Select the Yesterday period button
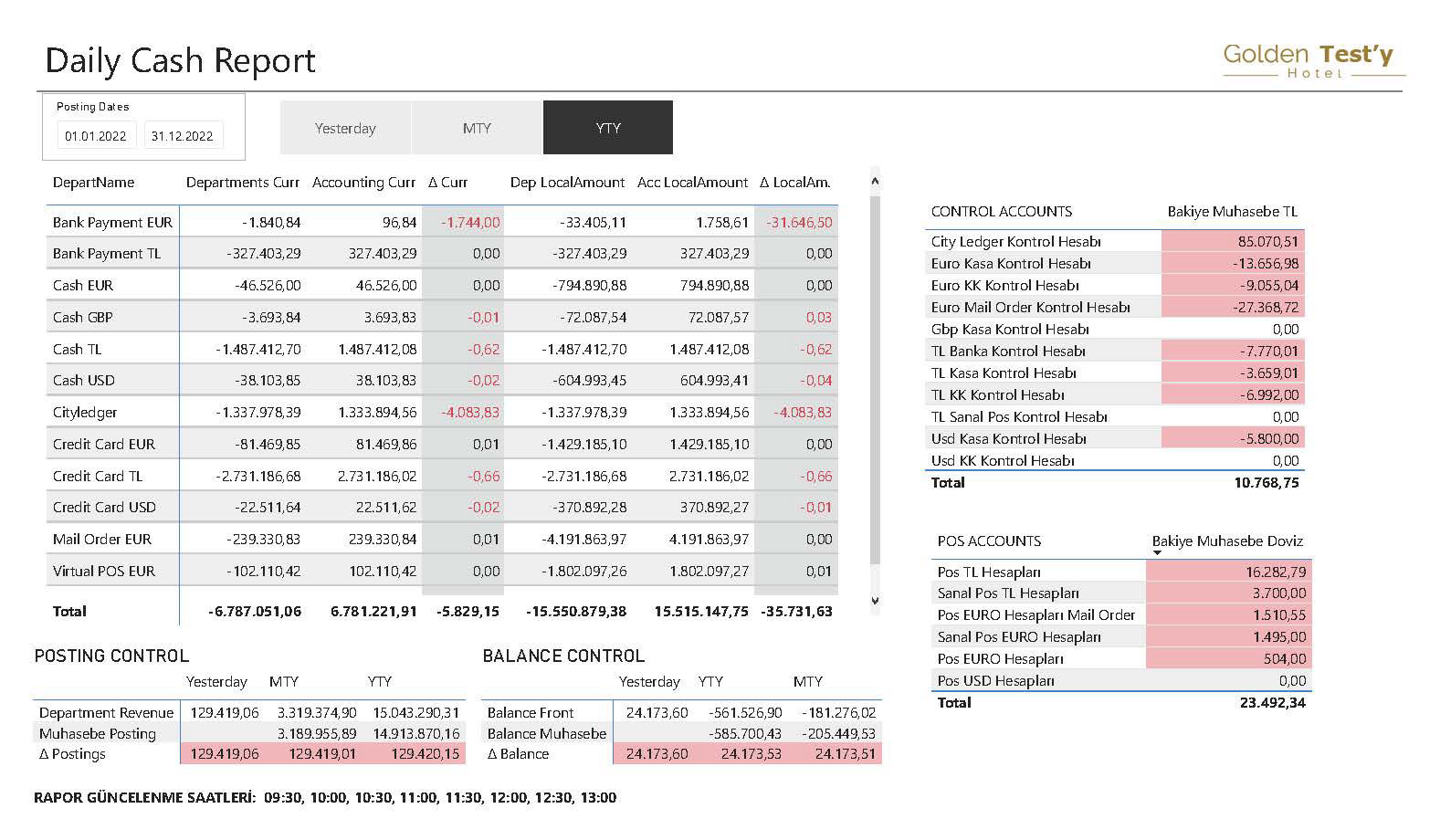 [x=345, y=128]
